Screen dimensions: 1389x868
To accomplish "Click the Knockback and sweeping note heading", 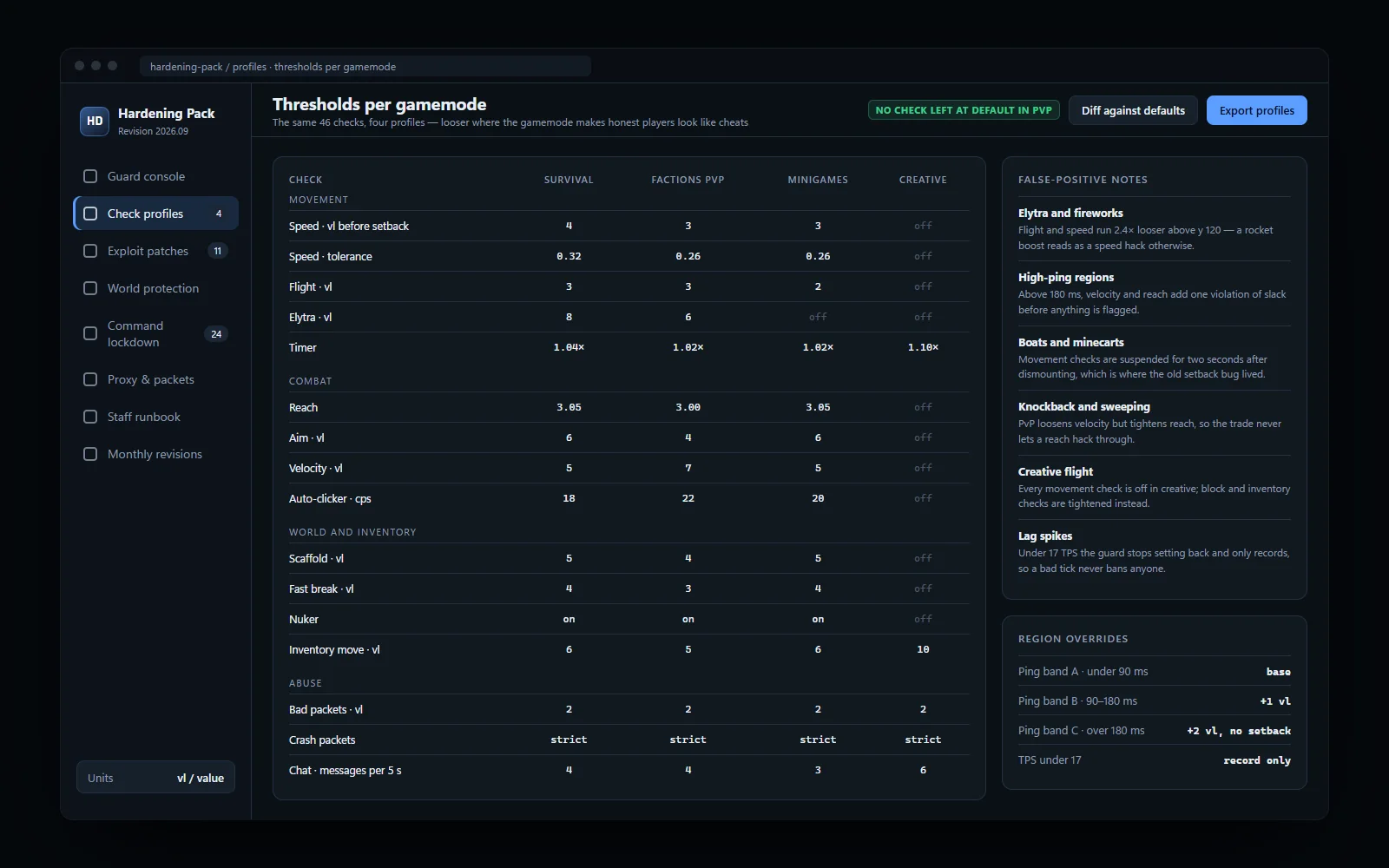I will point(1084,406).
